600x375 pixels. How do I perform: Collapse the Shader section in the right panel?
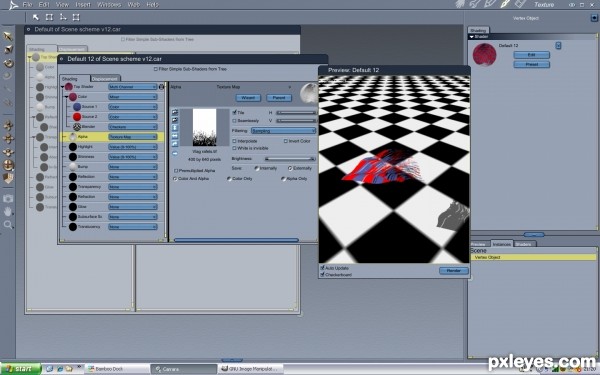pos(472,37)
